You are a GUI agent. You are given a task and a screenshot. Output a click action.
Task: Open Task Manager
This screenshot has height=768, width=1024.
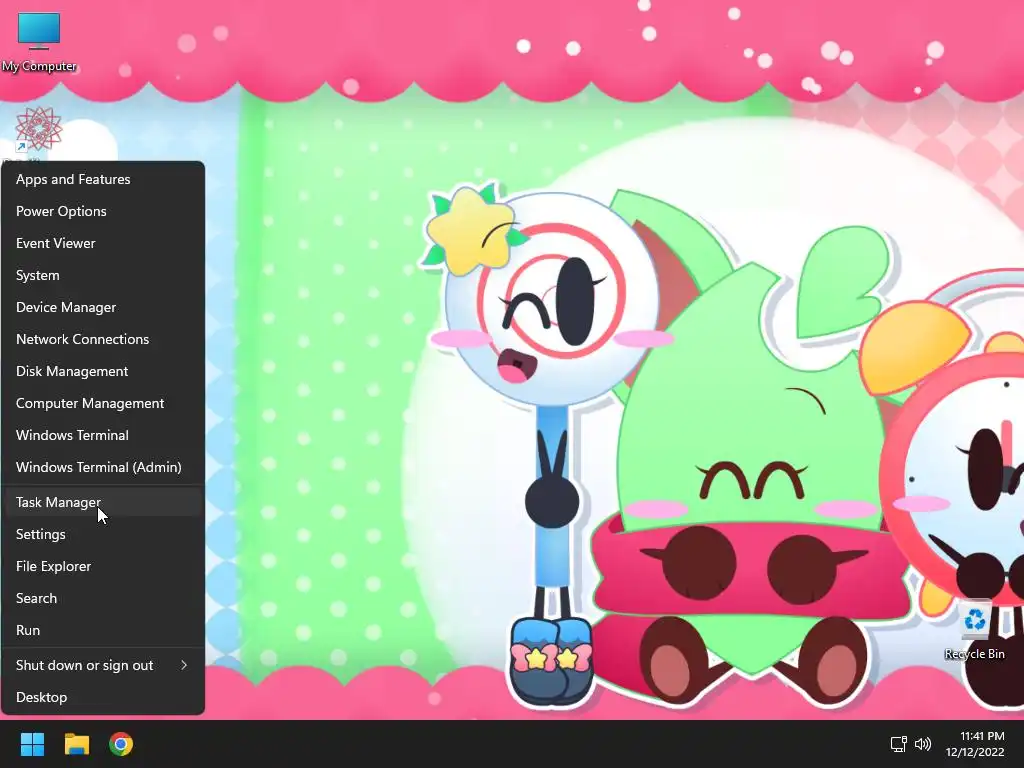click(103, 502)
